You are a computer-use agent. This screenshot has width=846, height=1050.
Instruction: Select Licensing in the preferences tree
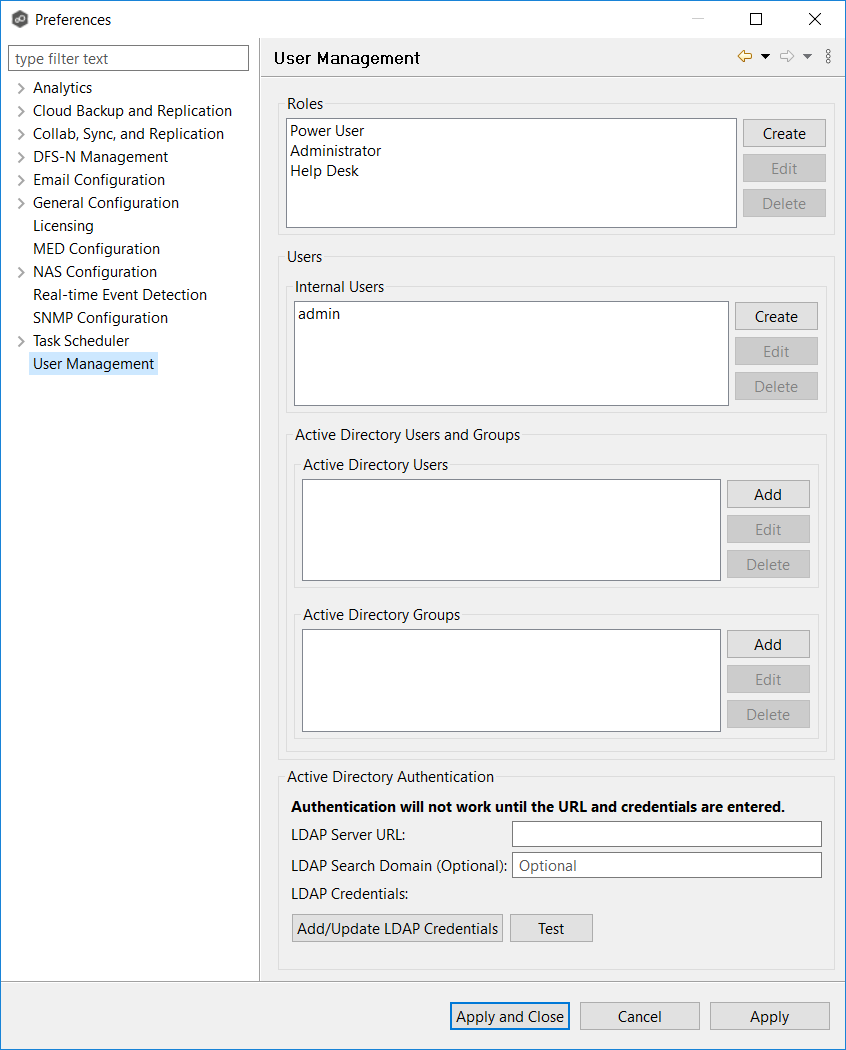63,226
